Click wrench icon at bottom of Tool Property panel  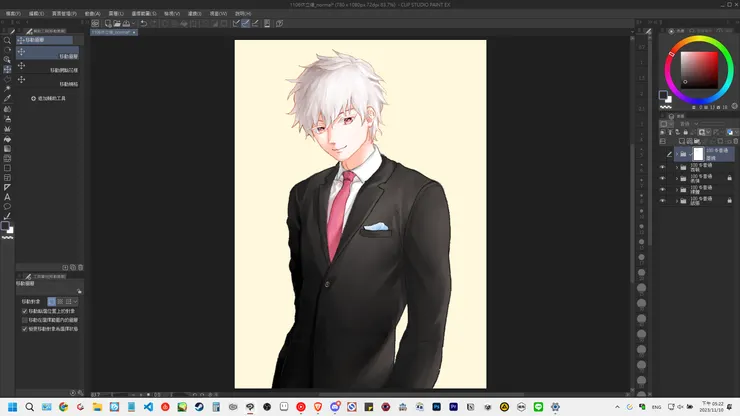click(x=80, y=393)
